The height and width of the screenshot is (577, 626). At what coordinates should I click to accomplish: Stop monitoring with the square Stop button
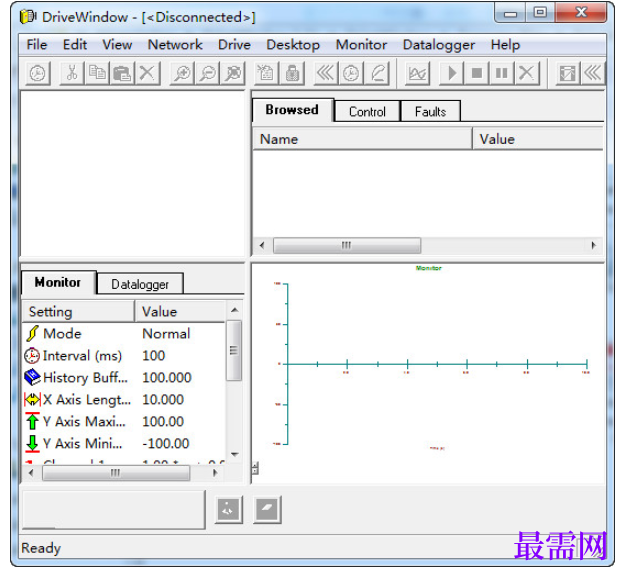477,73
